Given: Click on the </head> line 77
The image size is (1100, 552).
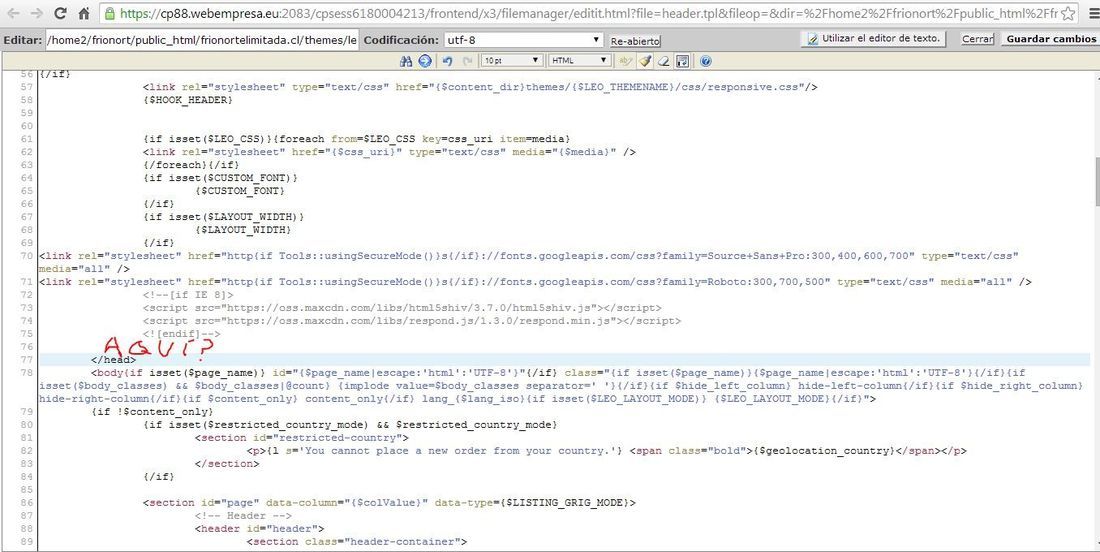Looking at the screenshot, I should tap(114, 360).
